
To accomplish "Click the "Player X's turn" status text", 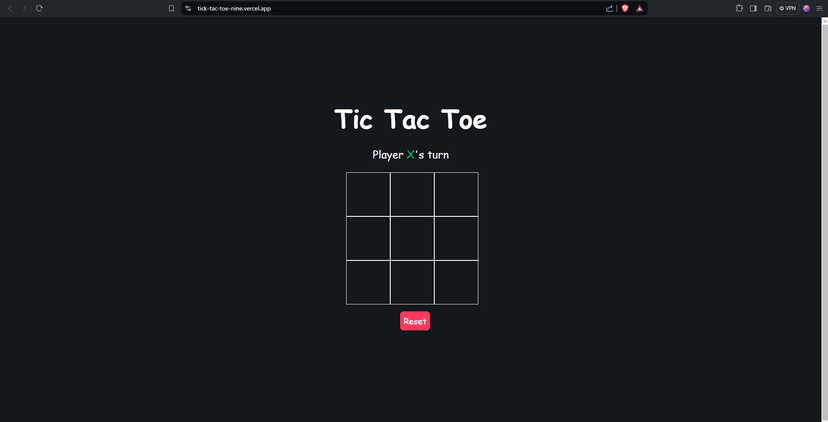I will (410, 155).
